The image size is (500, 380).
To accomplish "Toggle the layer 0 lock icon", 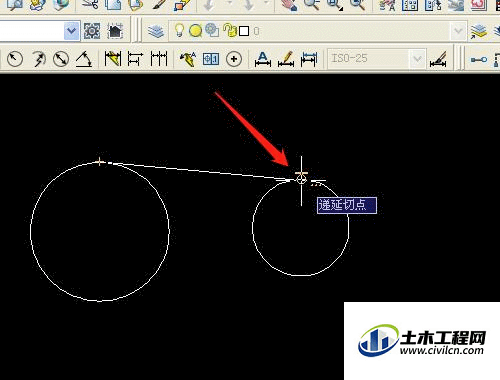I will (230, 30).
